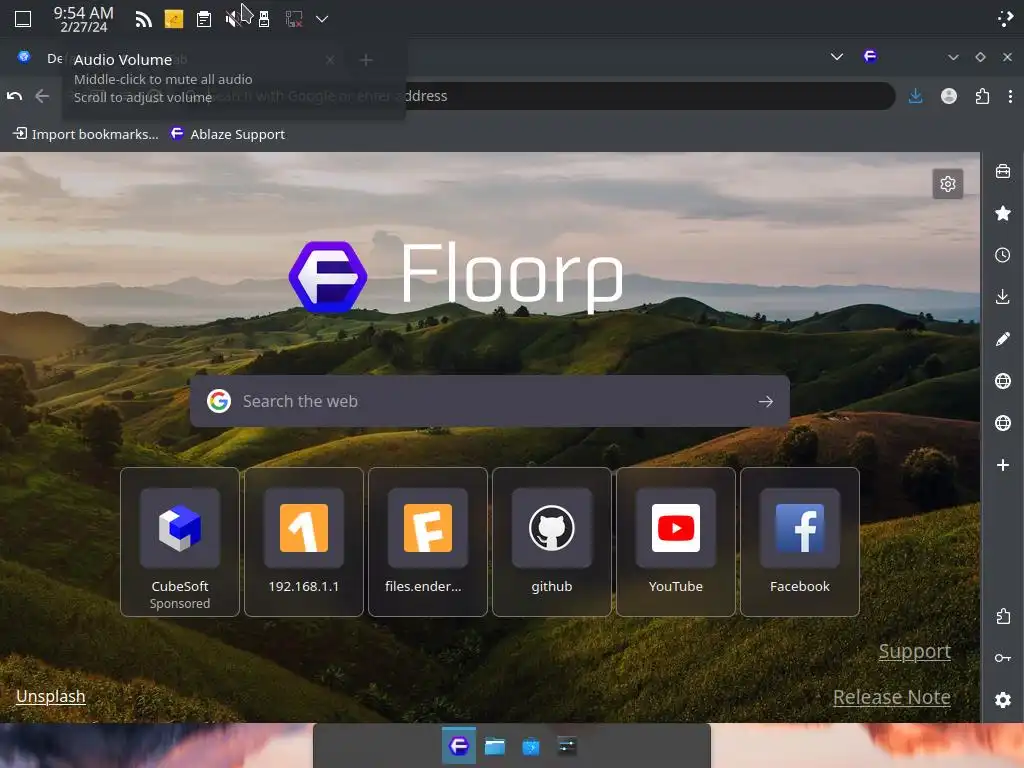
Task: Expand hidden system tray icons chevron
Action: pyautogui.click(x=322, y=19)
